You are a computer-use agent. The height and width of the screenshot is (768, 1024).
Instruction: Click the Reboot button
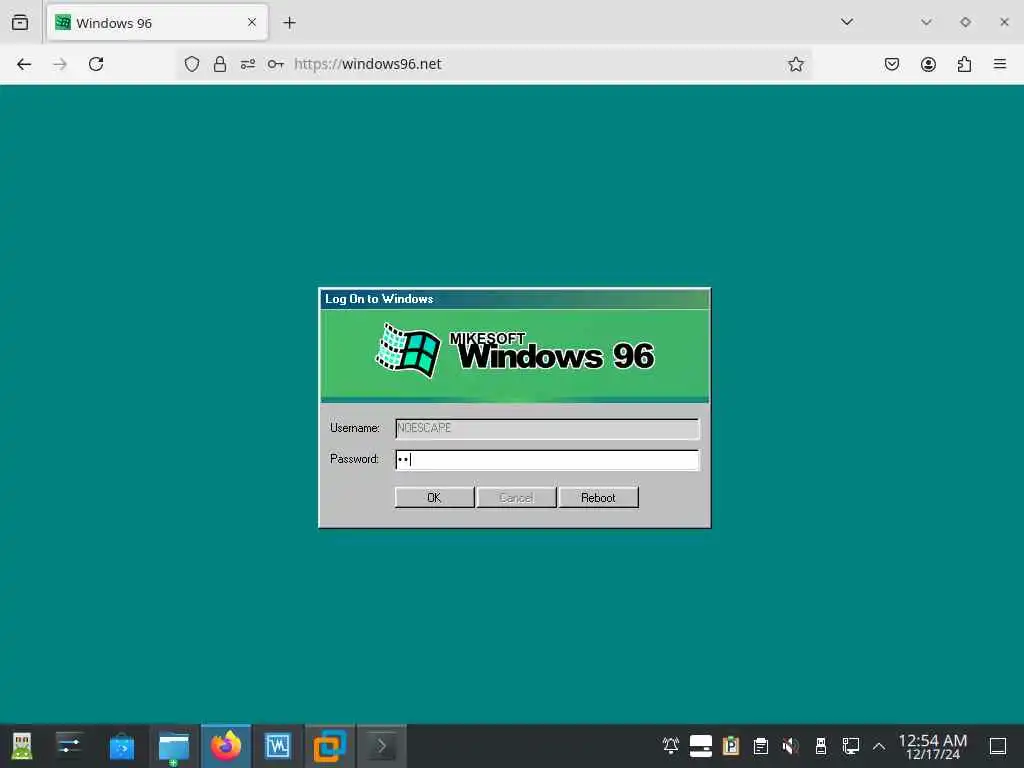coord(598,498)
